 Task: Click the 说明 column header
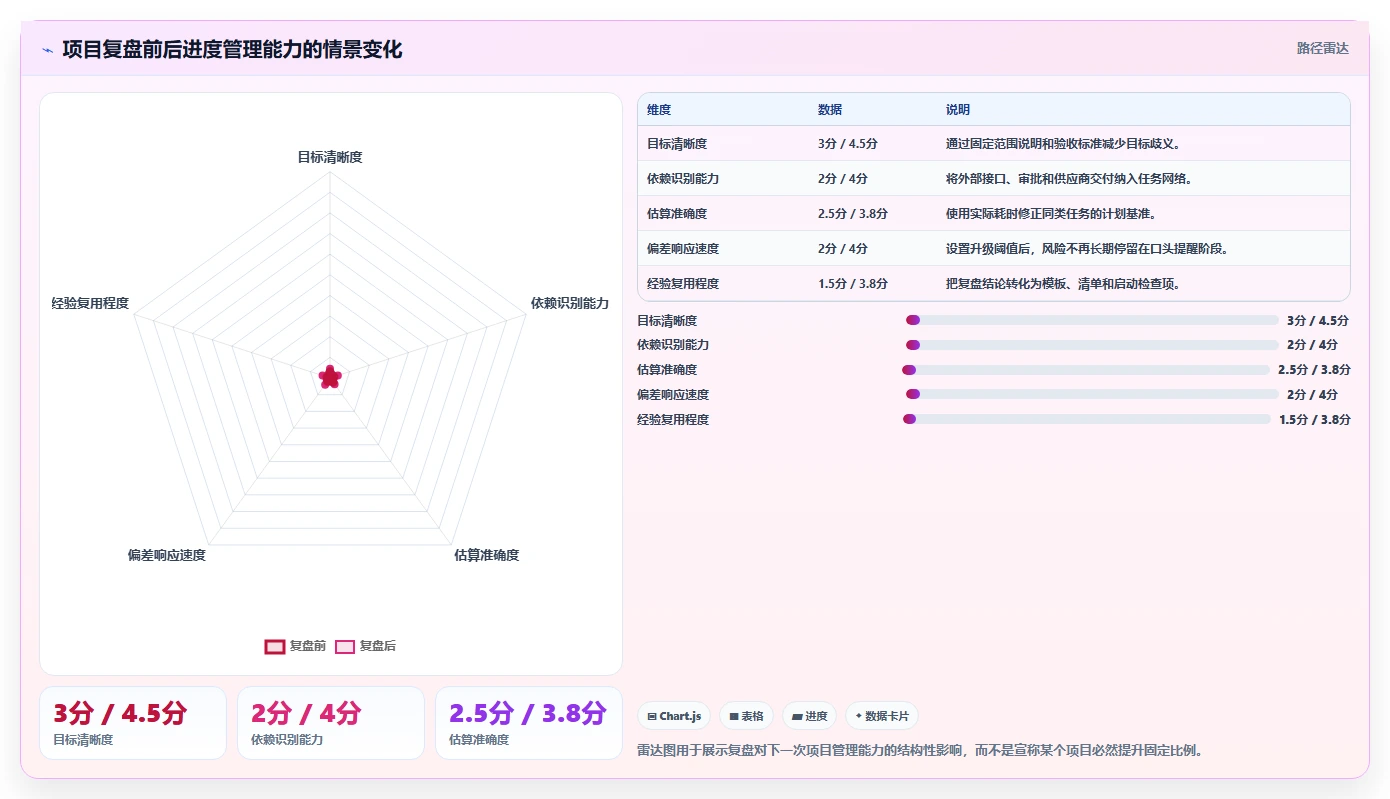click(x=958, y=110)
